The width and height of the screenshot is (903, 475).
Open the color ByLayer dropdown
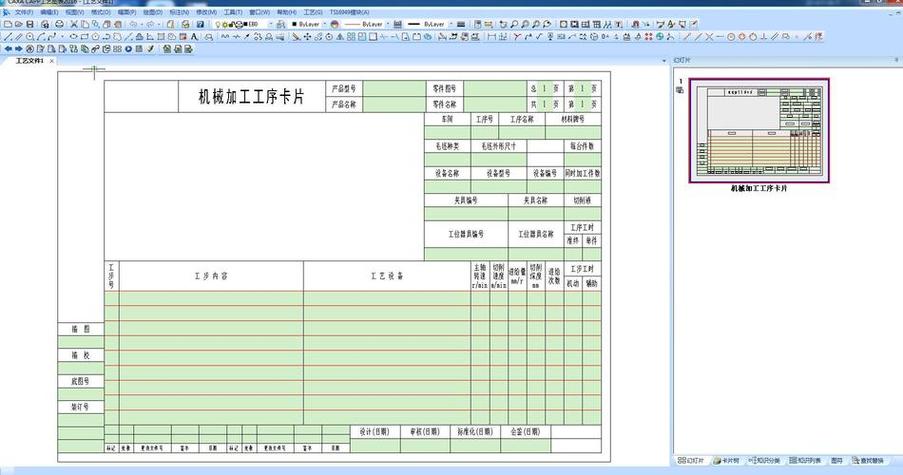(x=325, y=24)
